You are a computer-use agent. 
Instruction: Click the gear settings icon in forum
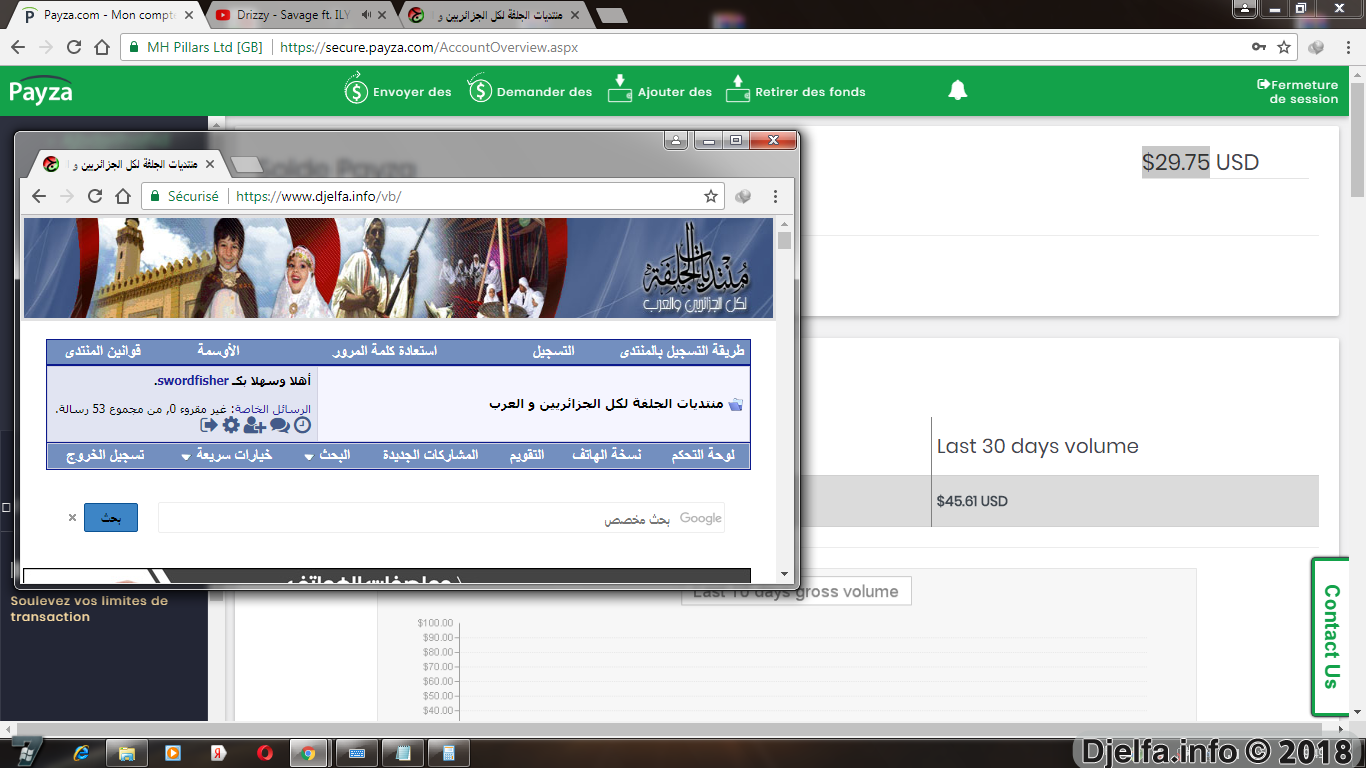pos(231,425)
